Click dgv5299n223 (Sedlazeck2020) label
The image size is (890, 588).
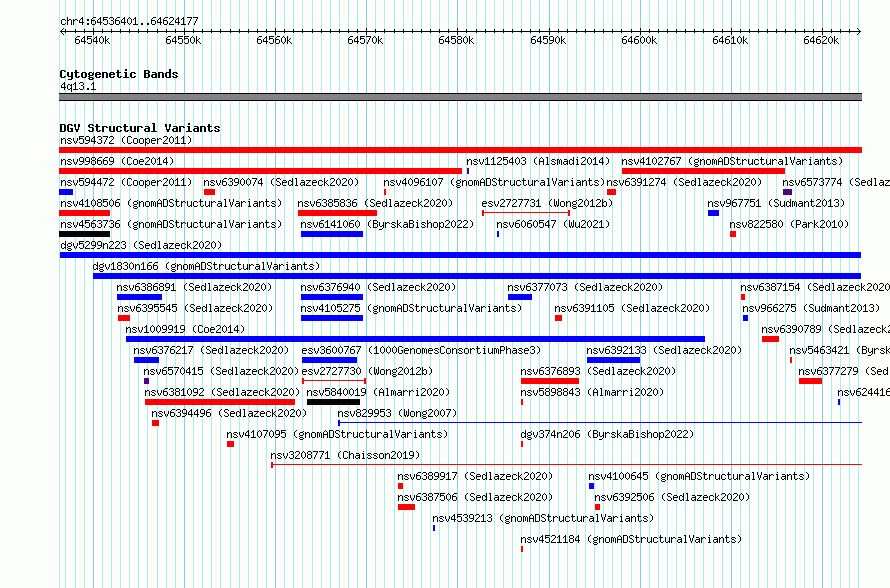[141, 245]
